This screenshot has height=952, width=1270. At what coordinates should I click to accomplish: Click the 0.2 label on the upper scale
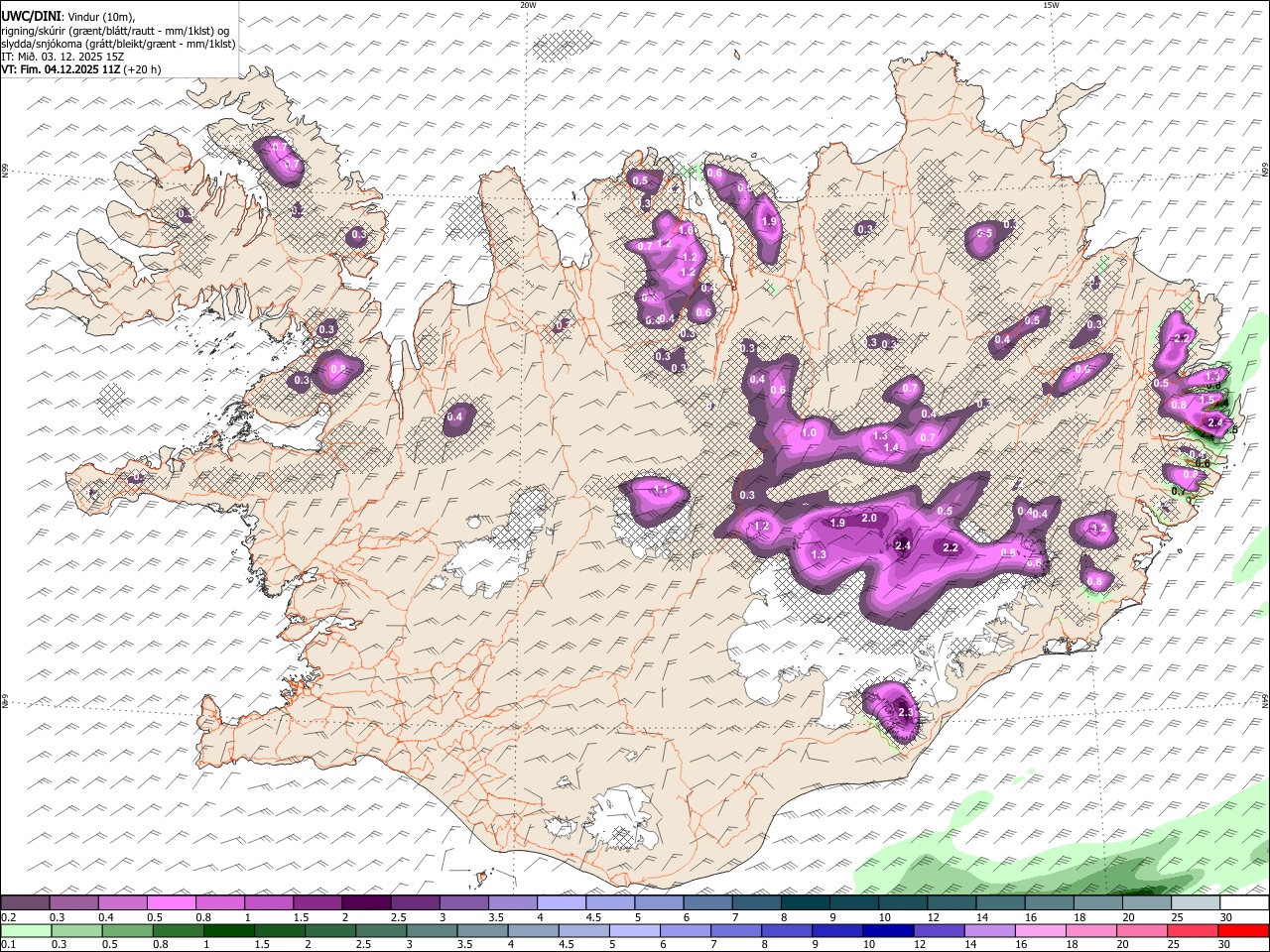7,917
